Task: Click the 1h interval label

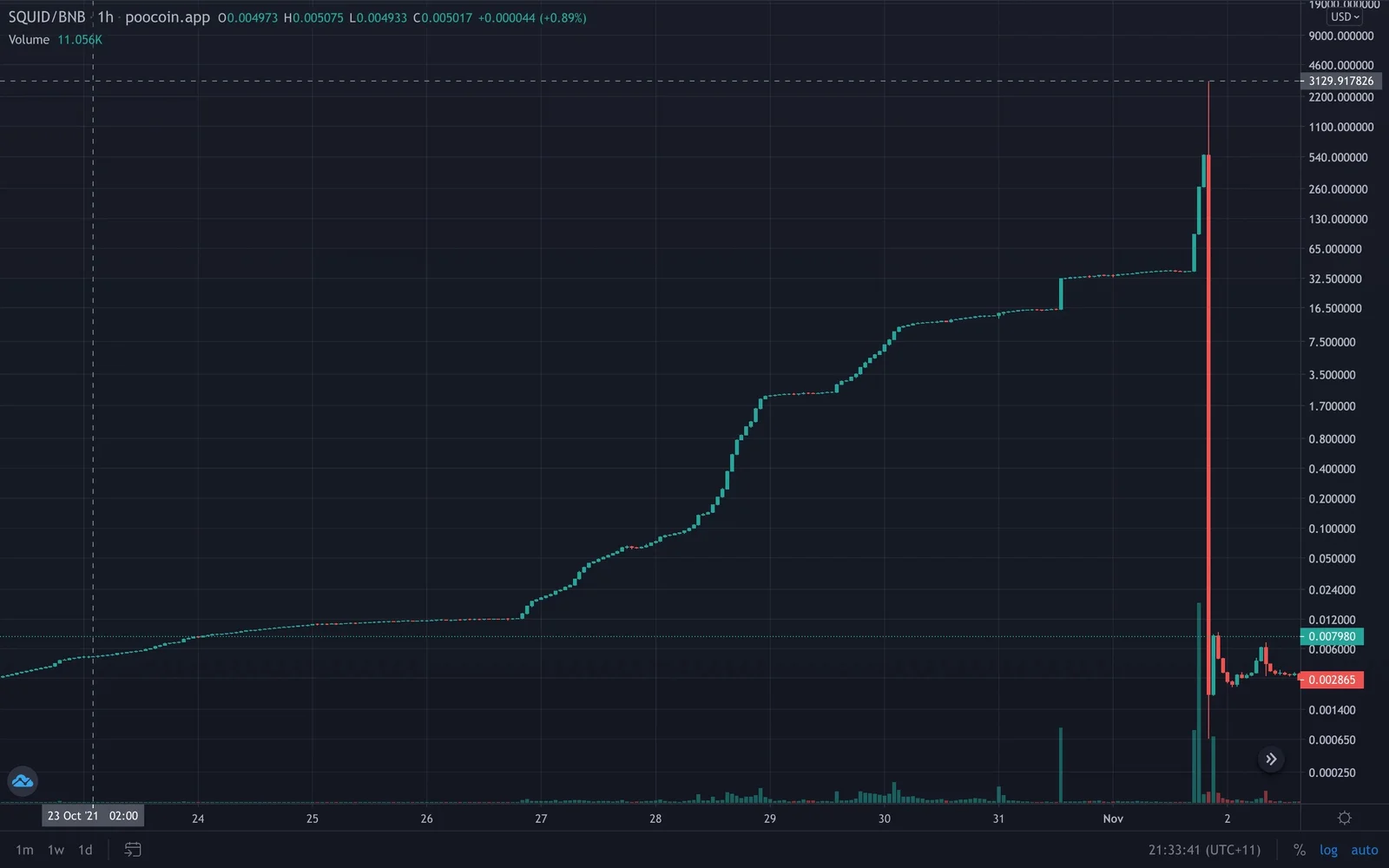Action: tap(105, 17)
